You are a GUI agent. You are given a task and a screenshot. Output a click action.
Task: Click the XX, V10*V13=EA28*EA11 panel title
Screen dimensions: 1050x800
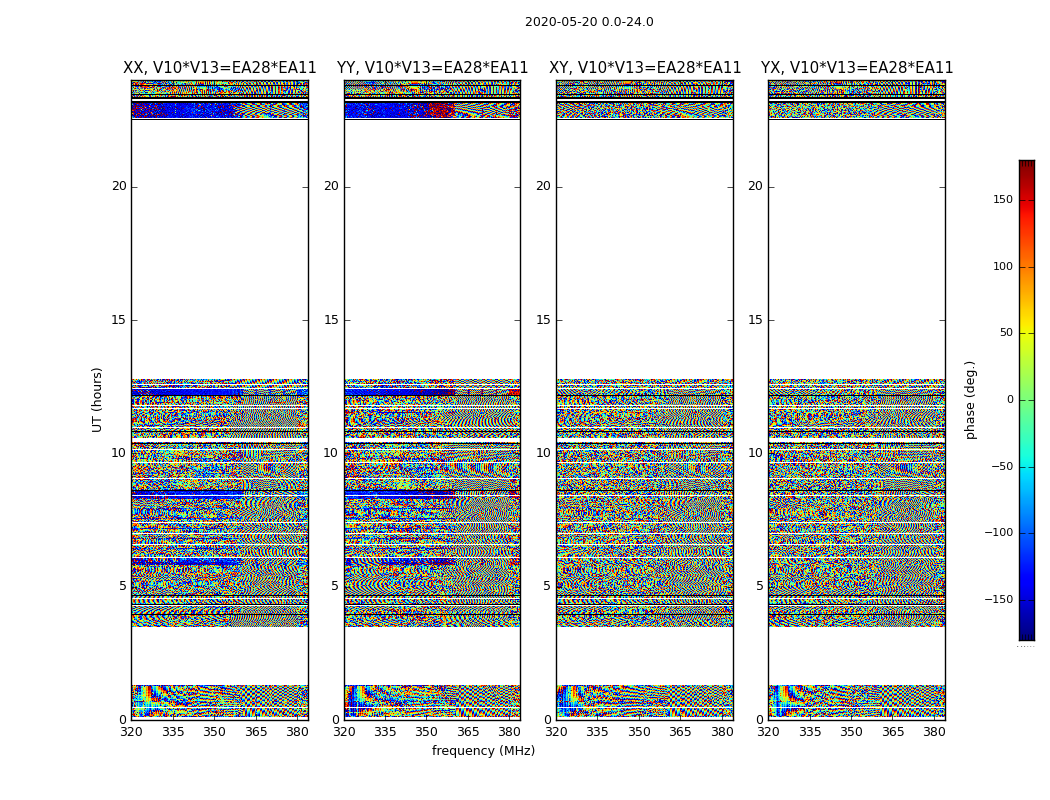click(x=220, y=68)
